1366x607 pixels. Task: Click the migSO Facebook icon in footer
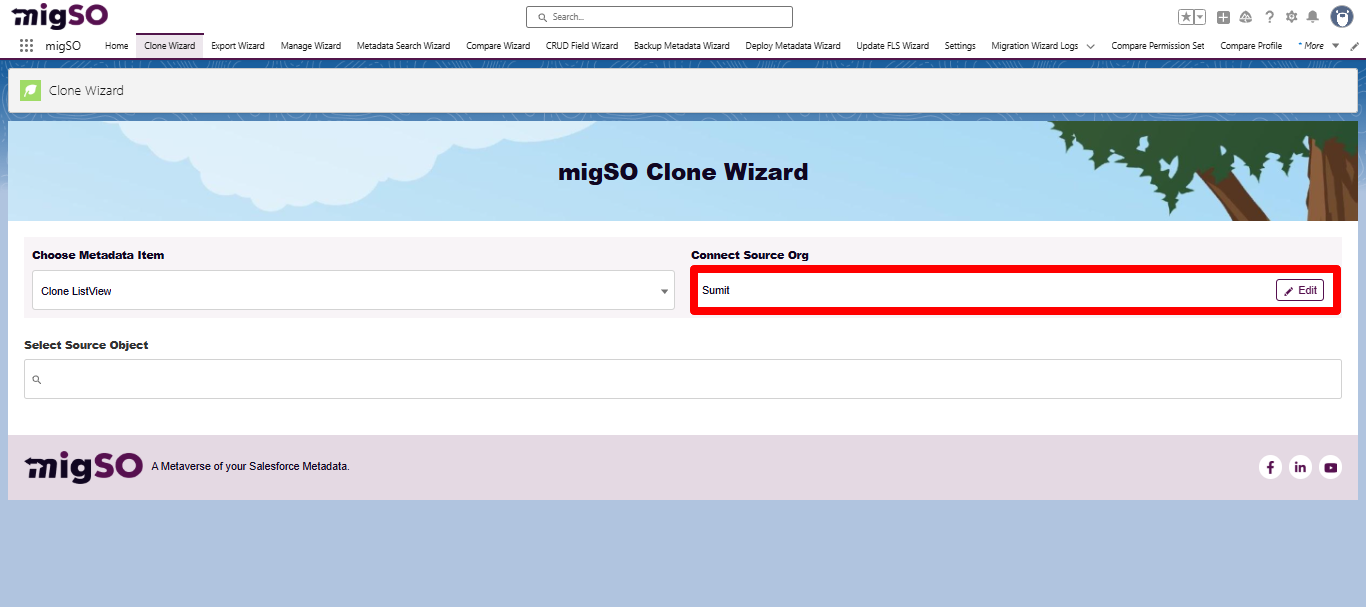click(1270, 467)
